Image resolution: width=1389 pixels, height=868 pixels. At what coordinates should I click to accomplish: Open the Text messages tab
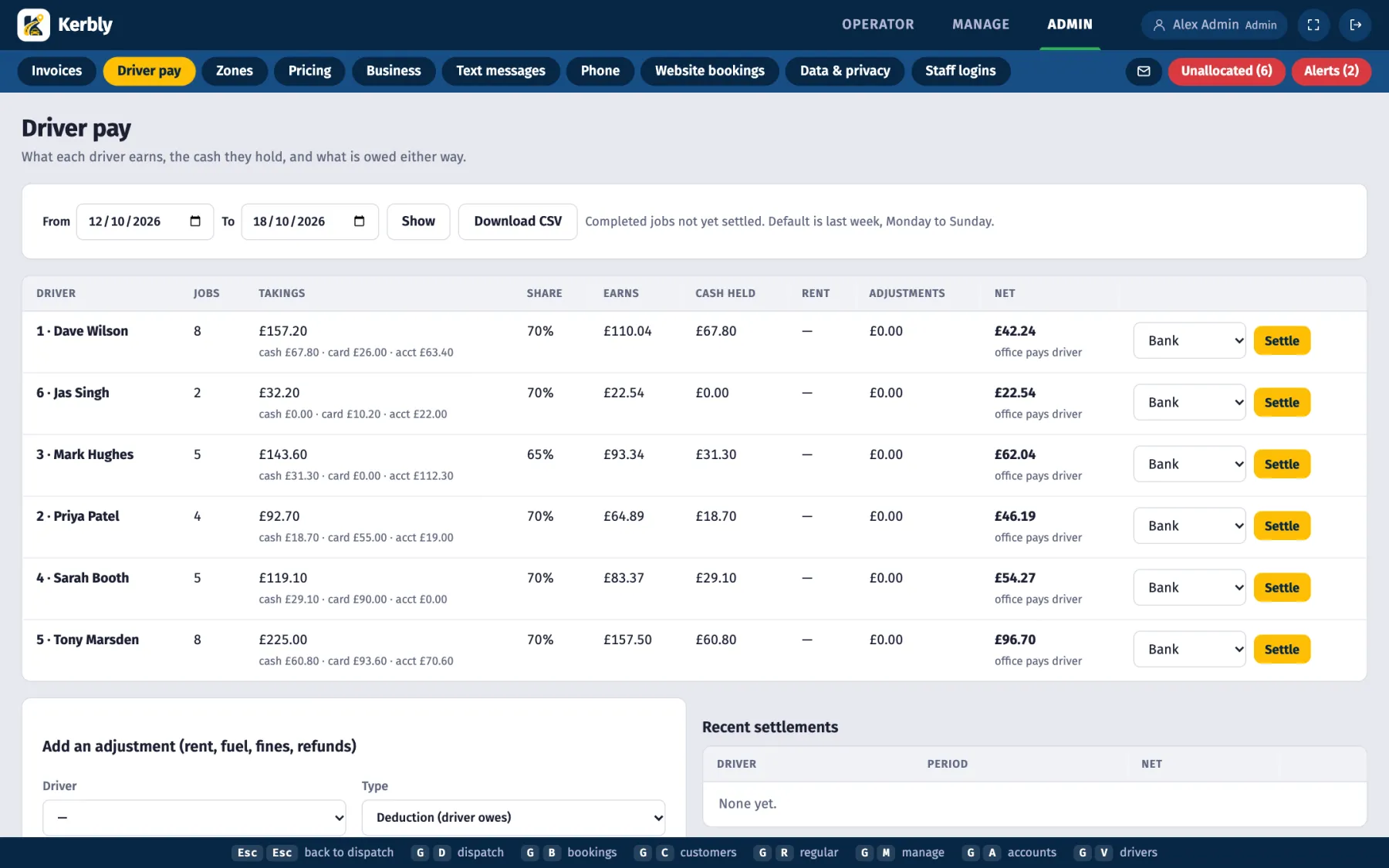(501, 71)
